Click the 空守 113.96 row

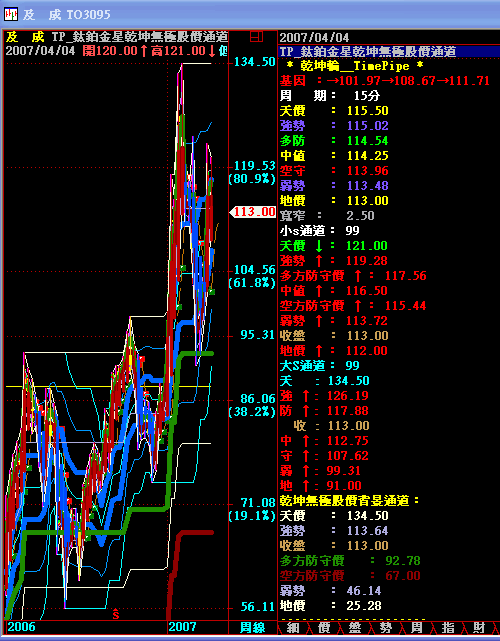334,170
